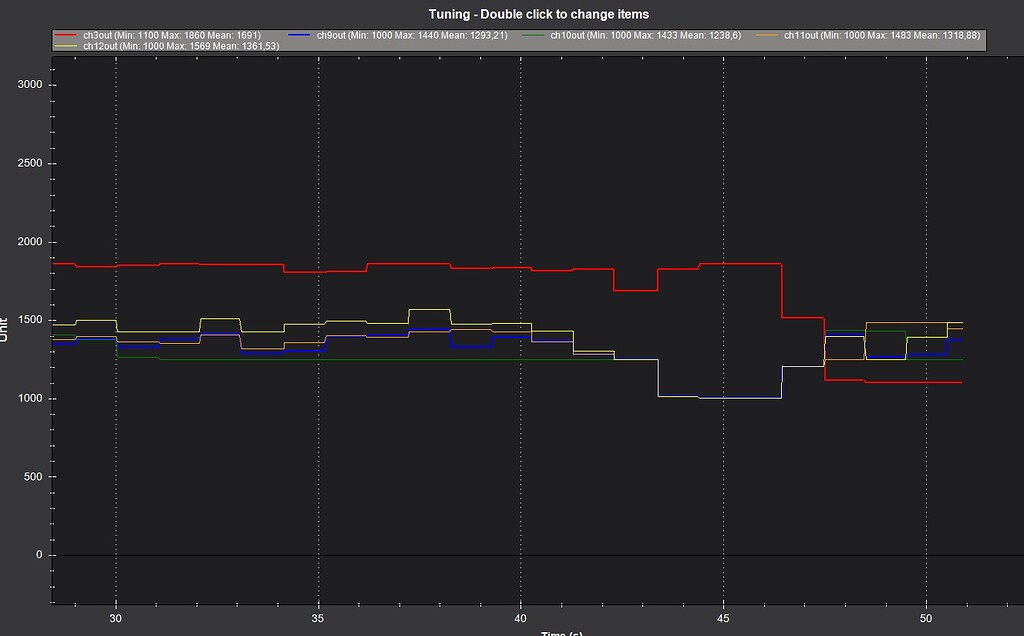Click the blue ch9out legend line swatch
Image resolution: width=1024 pixels, height=636 pixels.
(300, 35)
